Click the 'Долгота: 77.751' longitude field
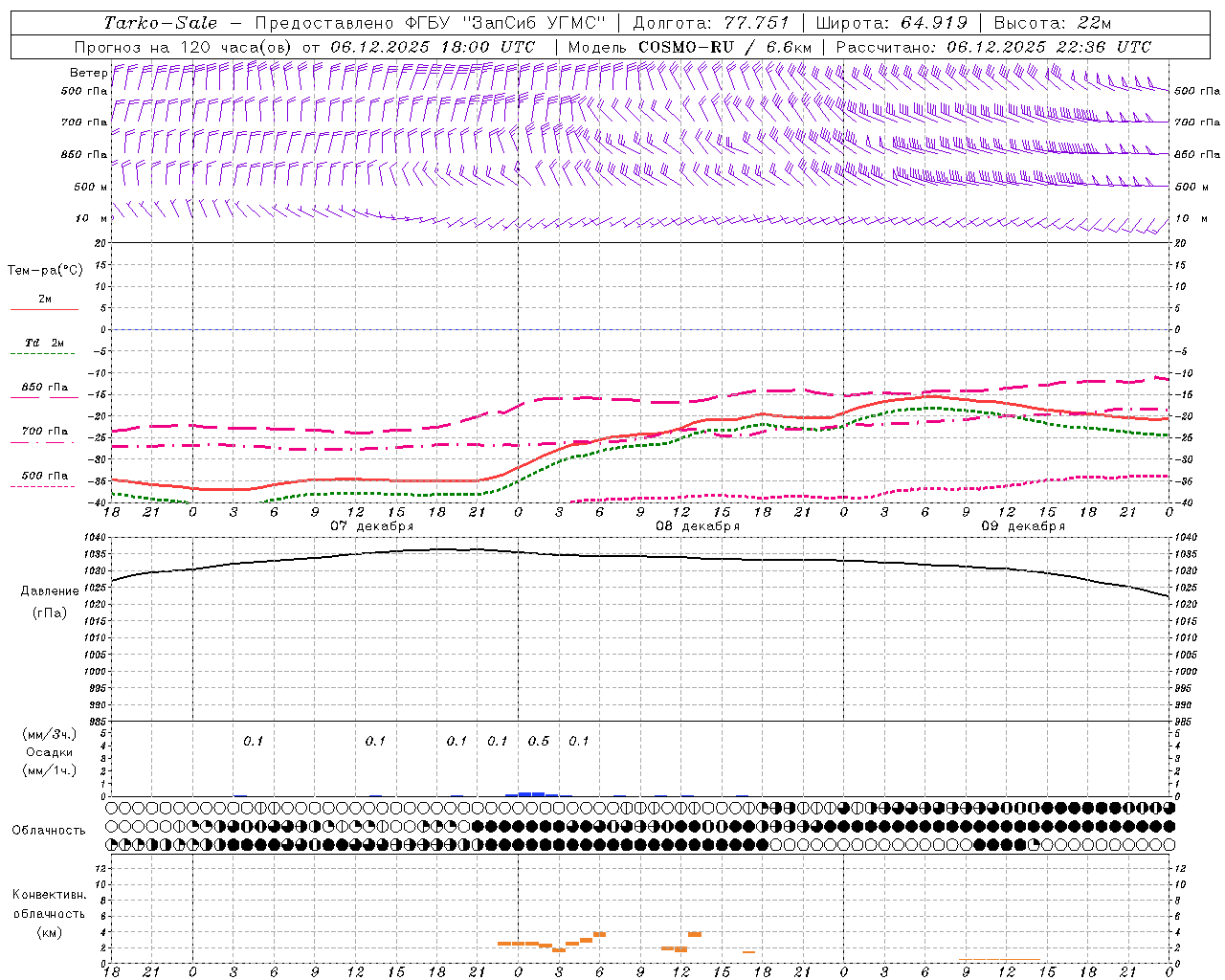The image size is (1225, 980). pos(711,23)
